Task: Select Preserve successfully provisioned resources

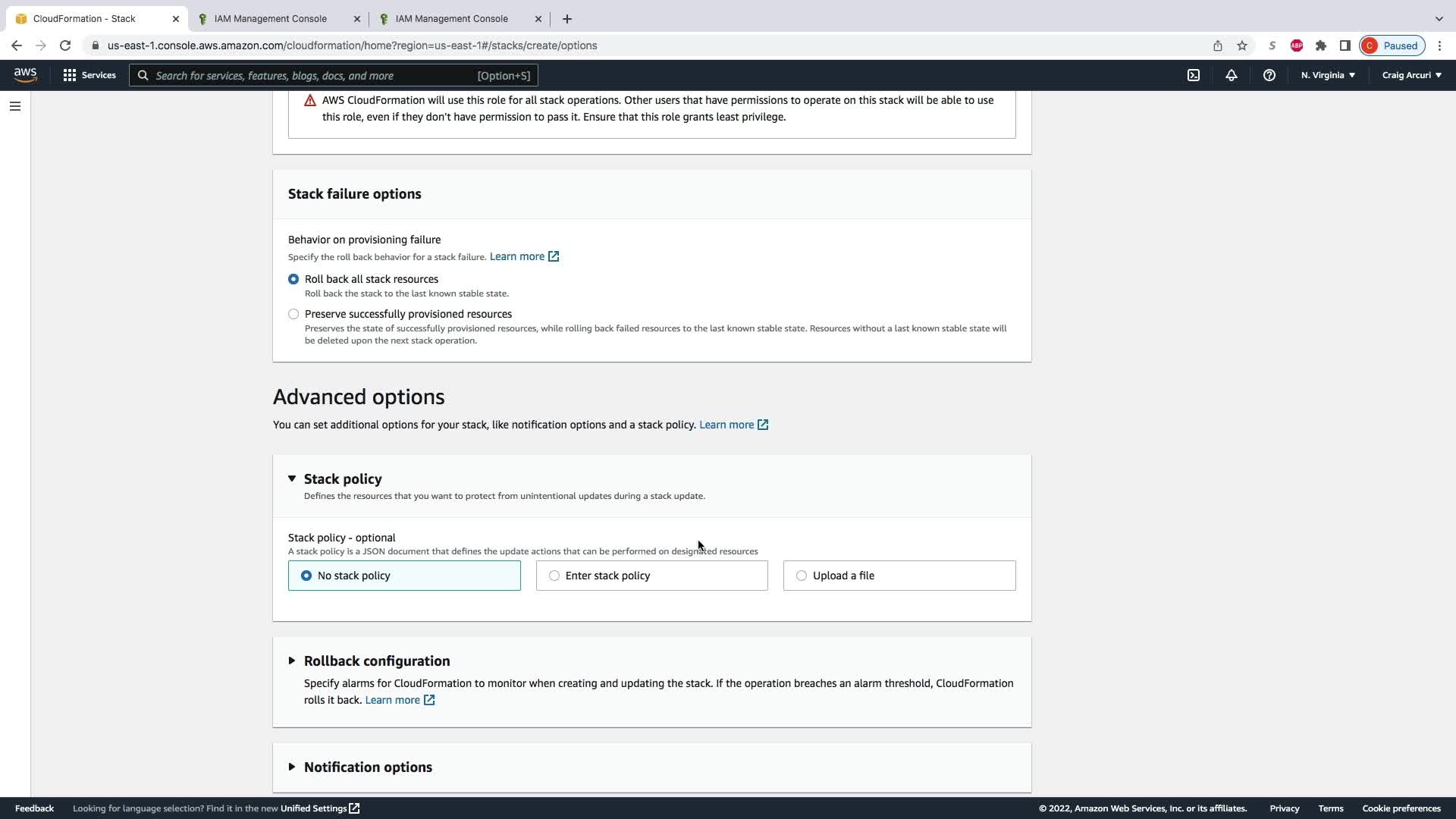Action: tap(293, 314)
